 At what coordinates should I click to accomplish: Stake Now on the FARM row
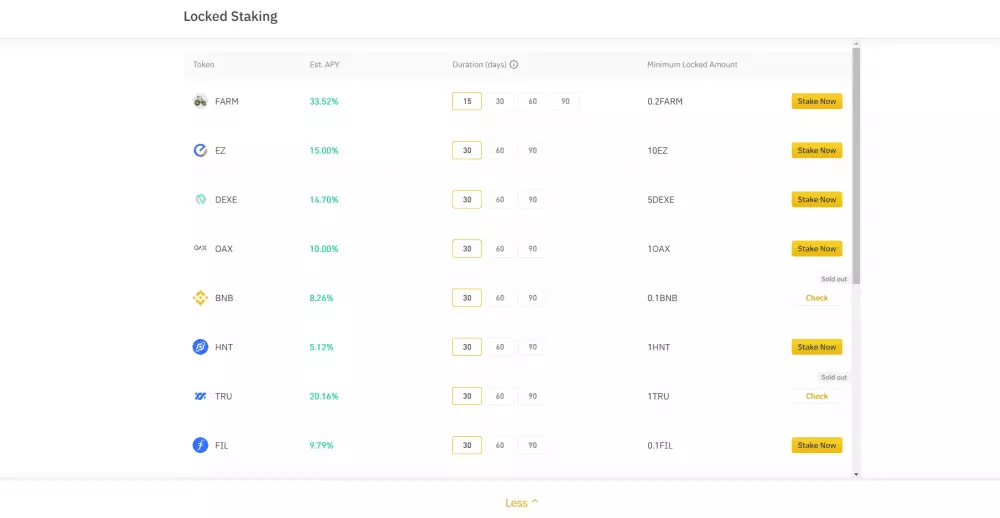click(x=817, y=101)
